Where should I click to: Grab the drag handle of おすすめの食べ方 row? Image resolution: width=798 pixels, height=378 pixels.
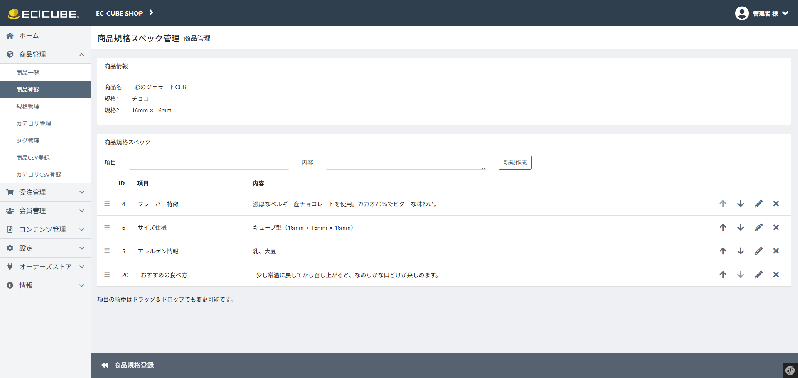pos(107,275)
